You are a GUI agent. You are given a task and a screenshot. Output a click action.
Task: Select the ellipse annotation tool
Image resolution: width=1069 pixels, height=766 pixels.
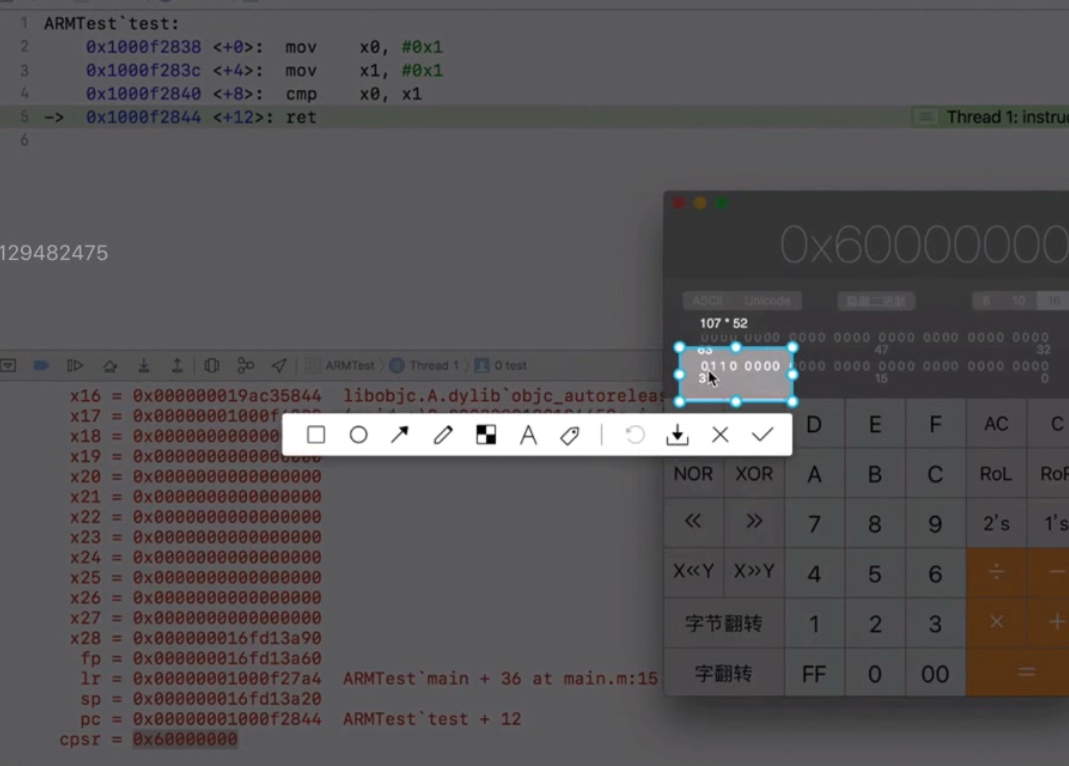coord(358,435)
